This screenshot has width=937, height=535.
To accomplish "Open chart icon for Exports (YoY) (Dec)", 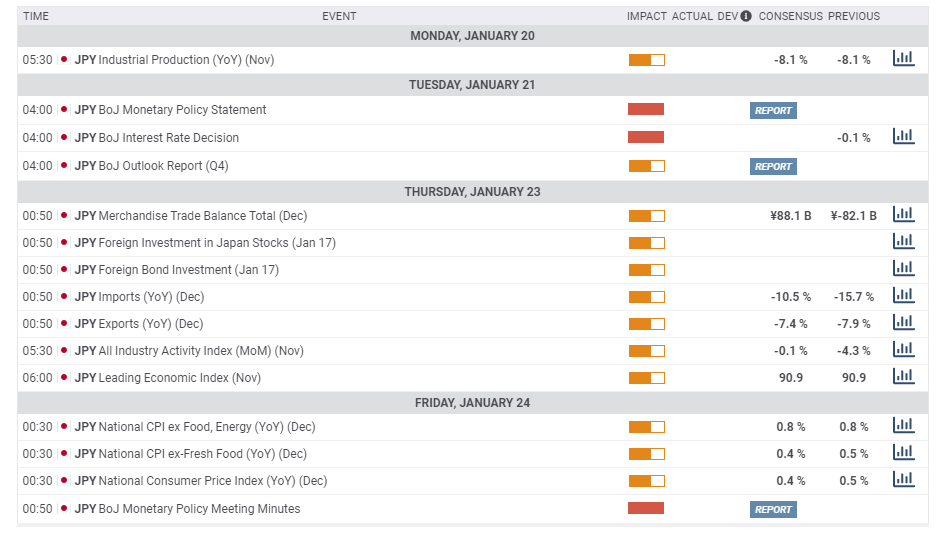I will [904, 322].
